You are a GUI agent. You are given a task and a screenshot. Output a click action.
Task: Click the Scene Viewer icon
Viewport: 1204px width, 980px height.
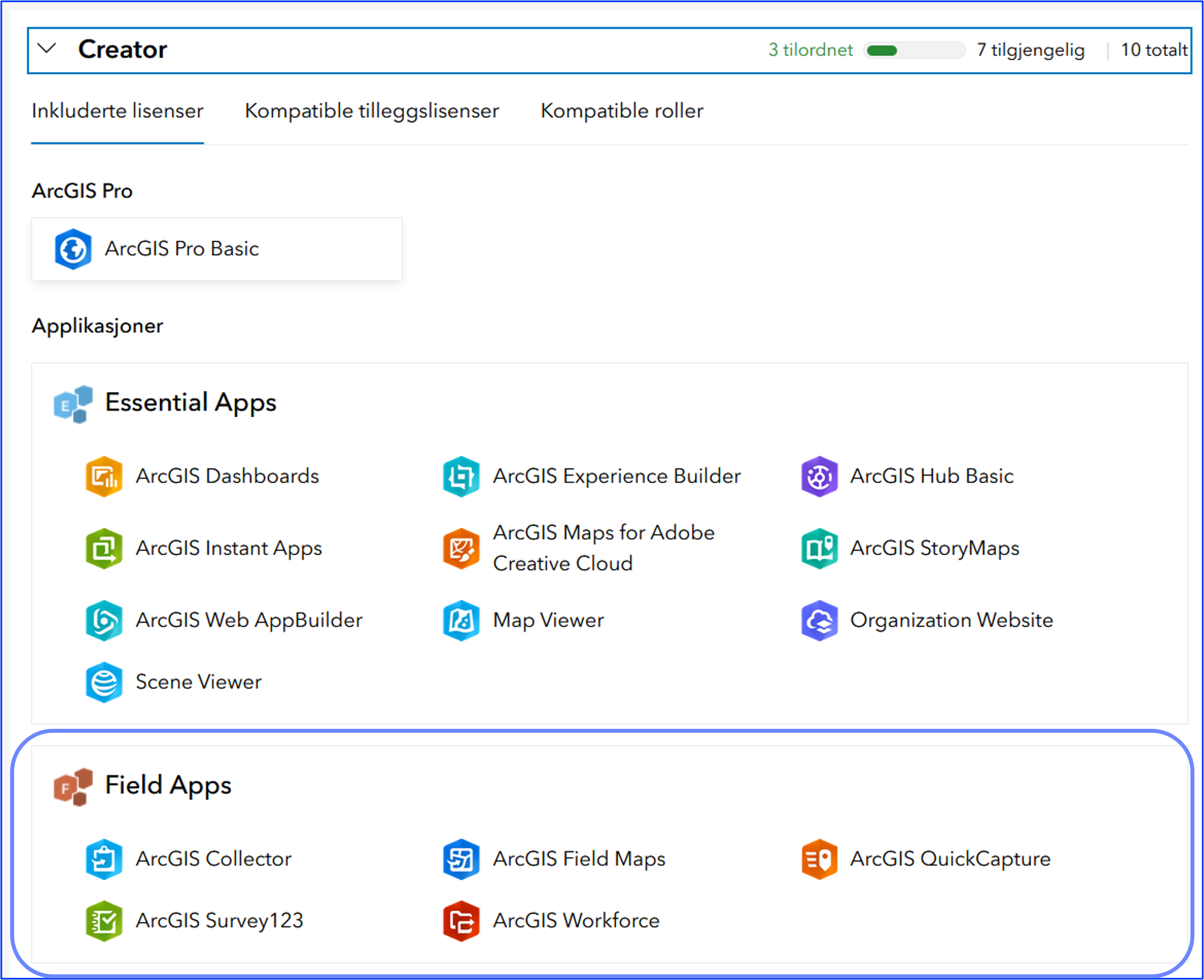[104, 682]
